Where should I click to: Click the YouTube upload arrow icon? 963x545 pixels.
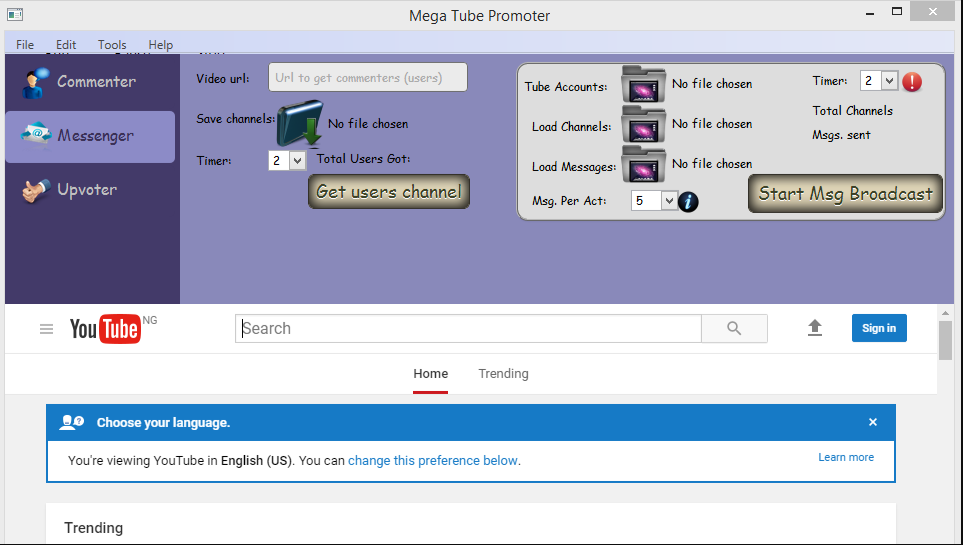pos(814,328)
